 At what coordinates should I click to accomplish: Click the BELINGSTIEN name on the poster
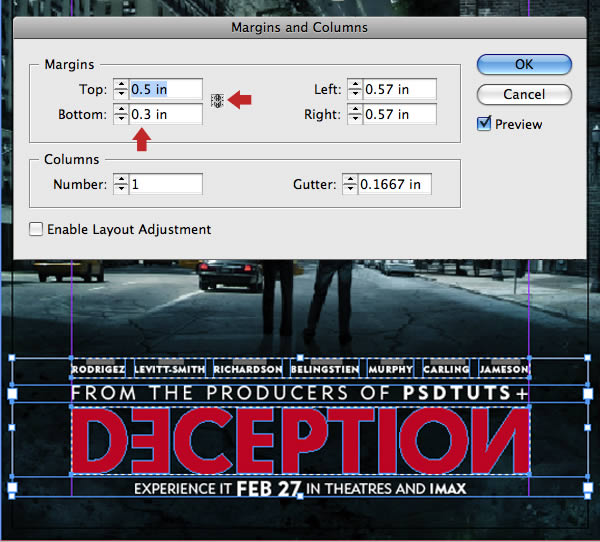325,369
